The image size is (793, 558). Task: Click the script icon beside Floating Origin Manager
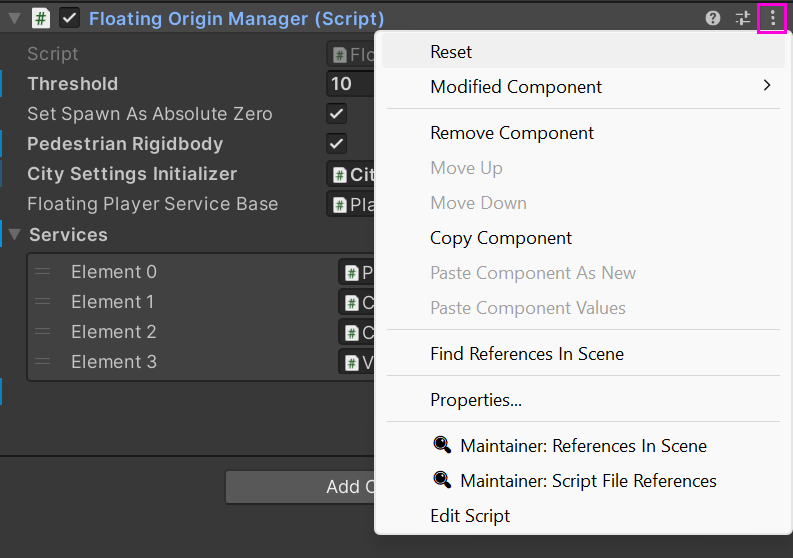tap(40, 19)
